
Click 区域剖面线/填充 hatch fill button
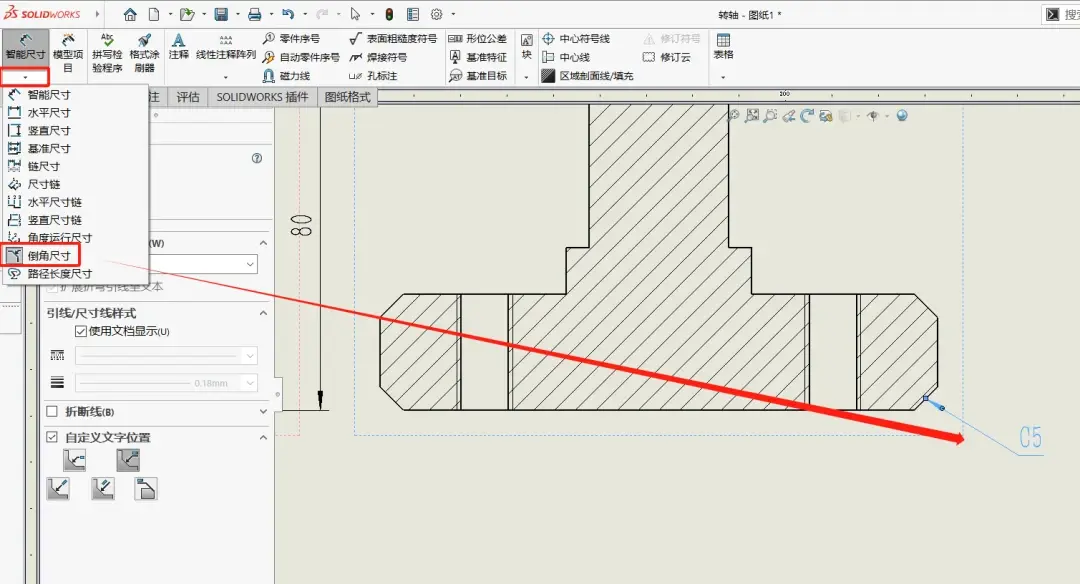588,76
